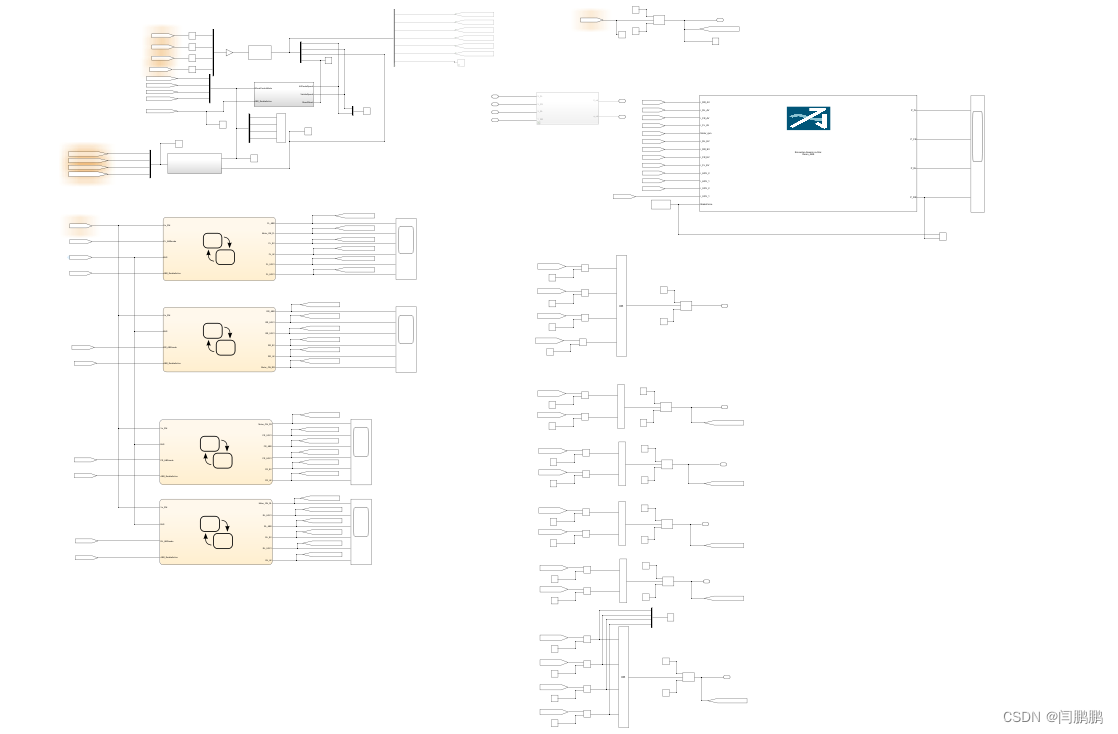The image size is (1118, 734).
Task: Click the tall Demux bar feeding the scope
Action: [622, 305]
